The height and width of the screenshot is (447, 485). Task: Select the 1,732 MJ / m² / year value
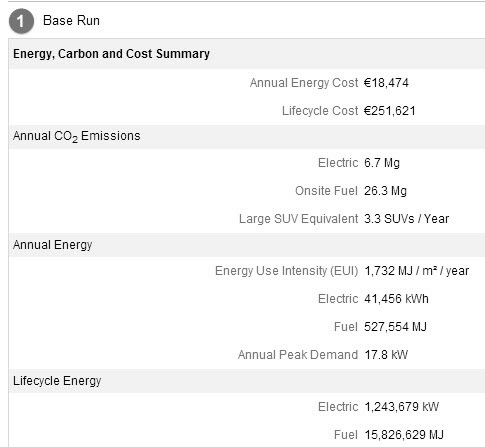(417, 271)
